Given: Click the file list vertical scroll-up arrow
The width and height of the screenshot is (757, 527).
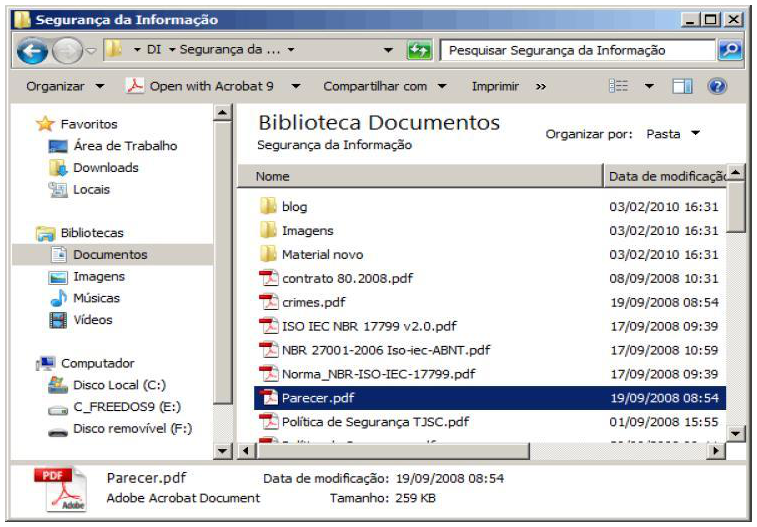Looking at the screenshot, I should (x=735, y=173).
